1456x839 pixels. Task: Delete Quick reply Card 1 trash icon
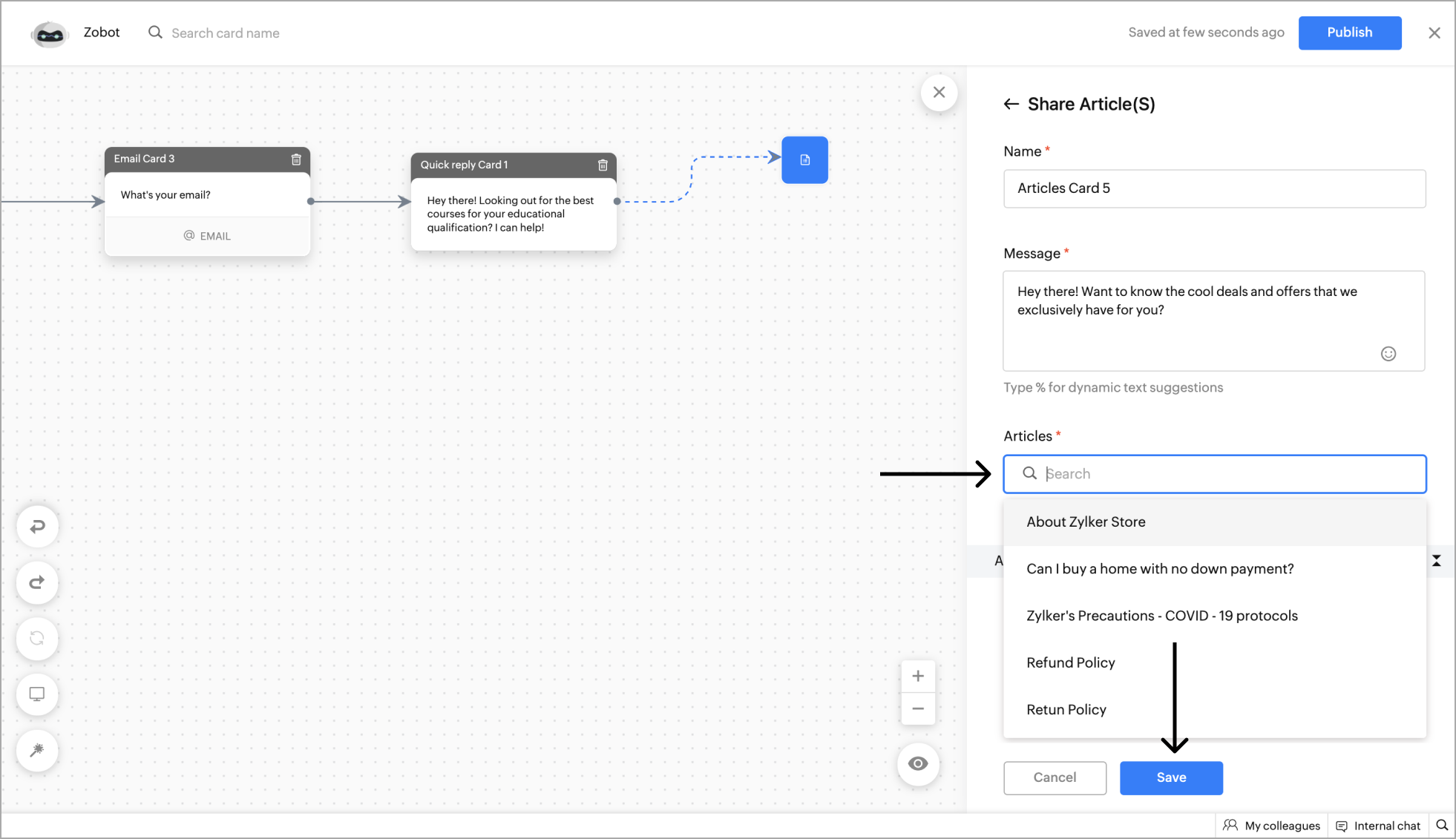coord(603,165)
